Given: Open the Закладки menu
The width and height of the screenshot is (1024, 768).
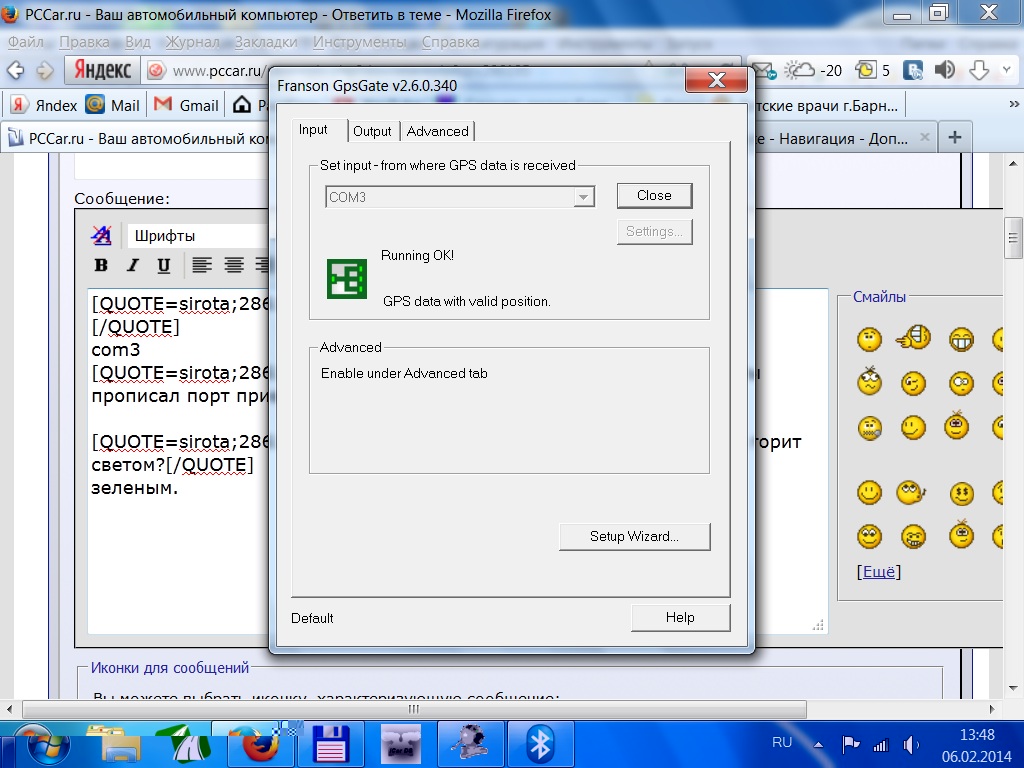Looking at the screenshot, I should tap(265, 42).
